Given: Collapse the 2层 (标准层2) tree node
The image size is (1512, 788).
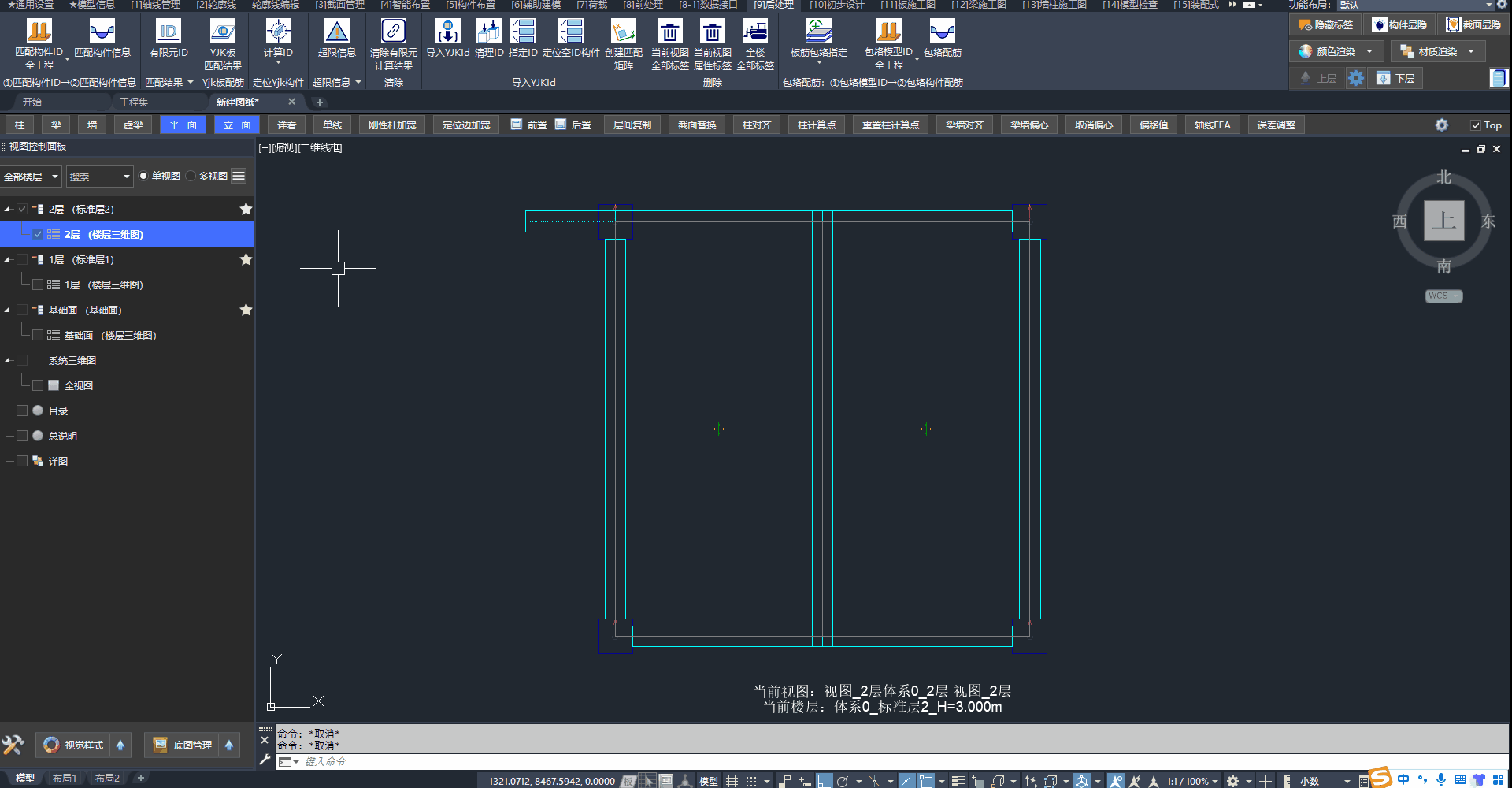Looking at the screenshot, I should (7, 210).
